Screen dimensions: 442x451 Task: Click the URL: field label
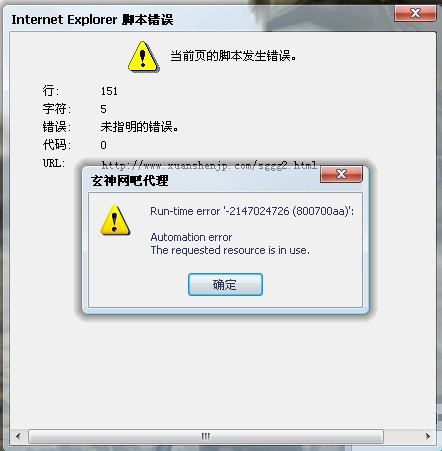click(54, 163)
